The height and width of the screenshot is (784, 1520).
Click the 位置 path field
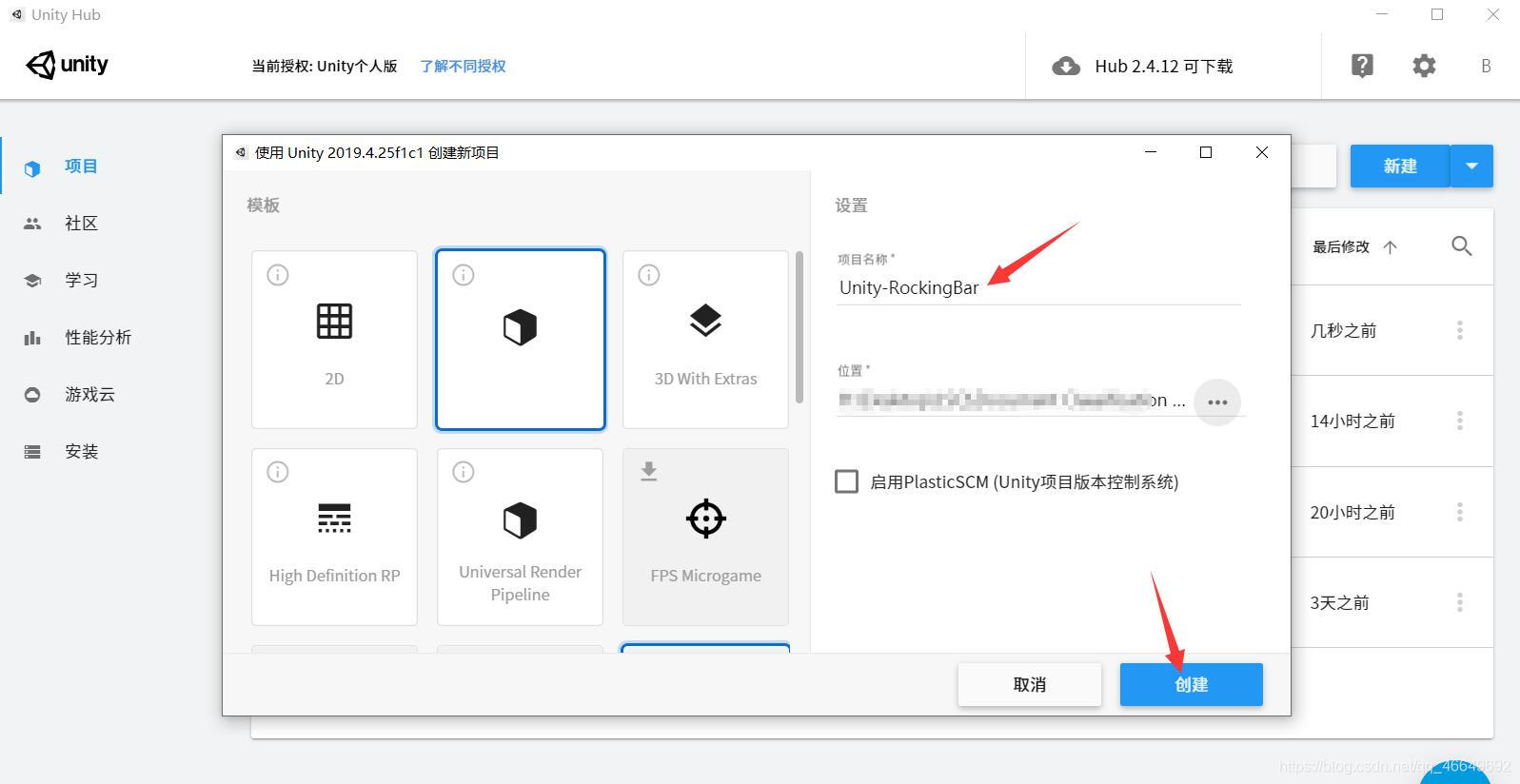(x=1012, y=402)
